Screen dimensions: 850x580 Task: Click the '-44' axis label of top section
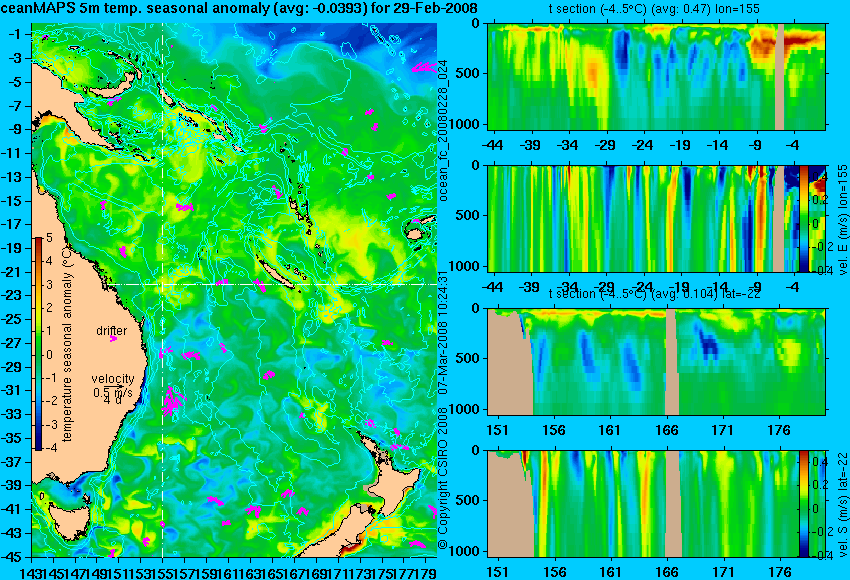(493, 145)
